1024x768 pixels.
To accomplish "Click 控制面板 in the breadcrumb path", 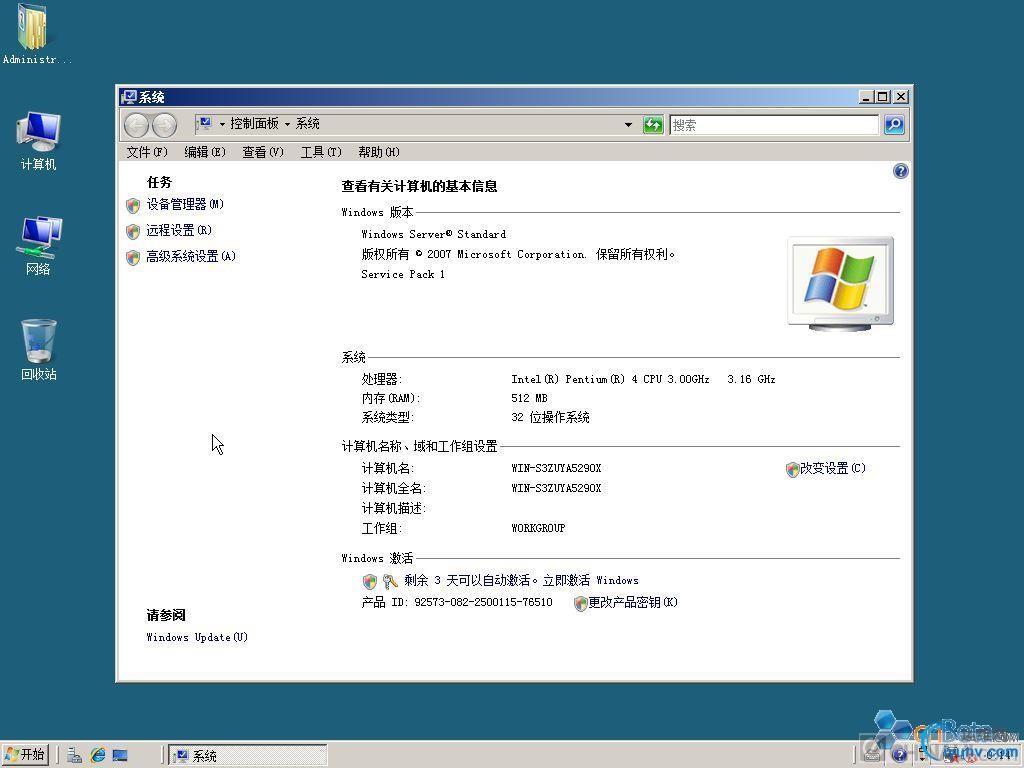I will [x=254, y=123].
